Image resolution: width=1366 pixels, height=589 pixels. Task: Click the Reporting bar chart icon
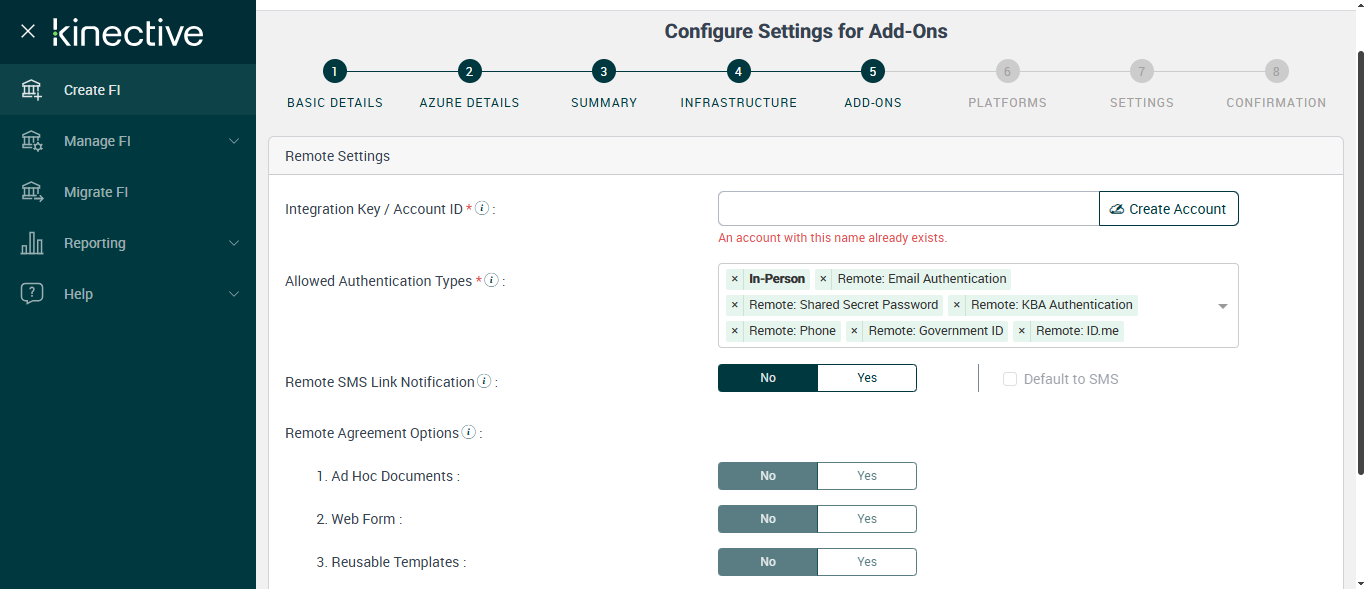point(32,243)
